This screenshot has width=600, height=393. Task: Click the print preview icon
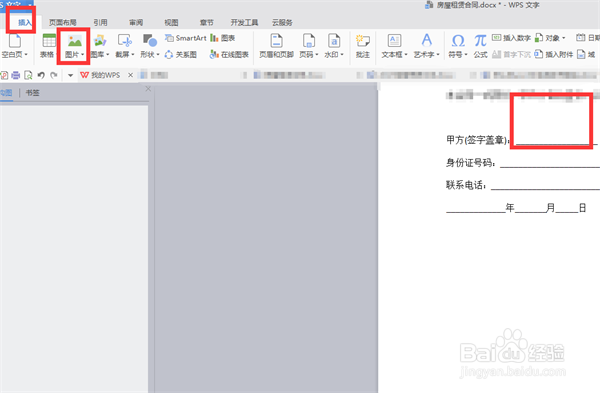tap(28, 75)
